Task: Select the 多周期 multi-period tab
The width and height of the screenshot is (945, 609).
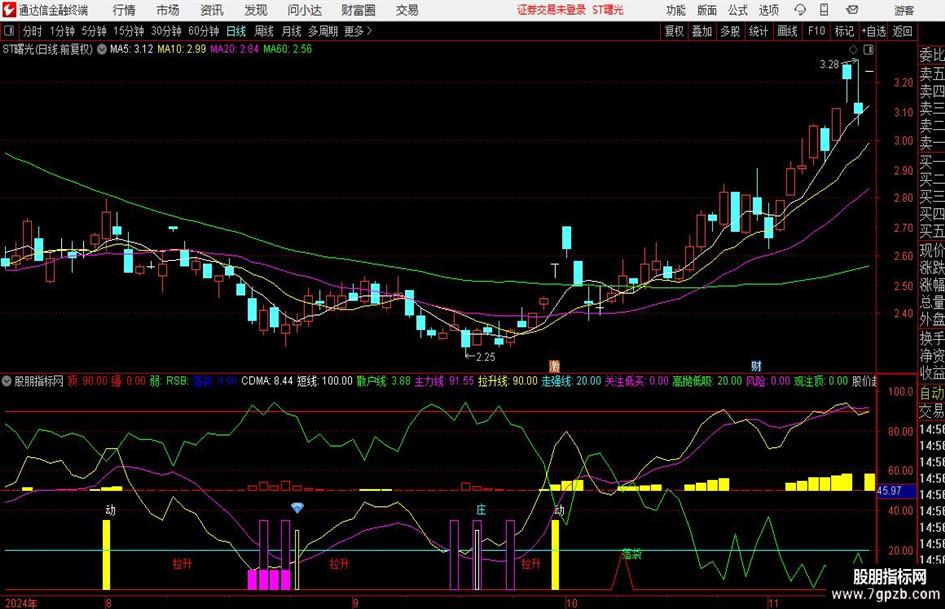Action: point(322,31)
